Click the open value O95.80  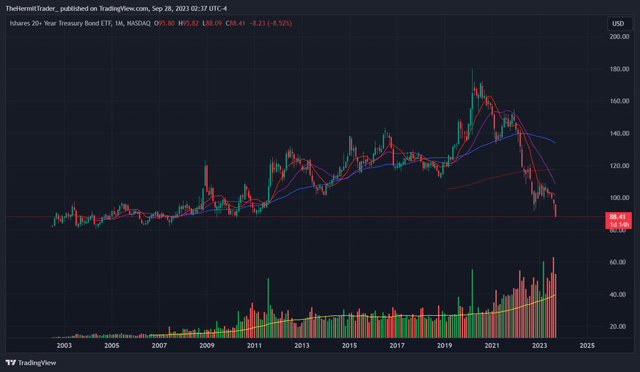pyautogui.click(x=164, y=24)
